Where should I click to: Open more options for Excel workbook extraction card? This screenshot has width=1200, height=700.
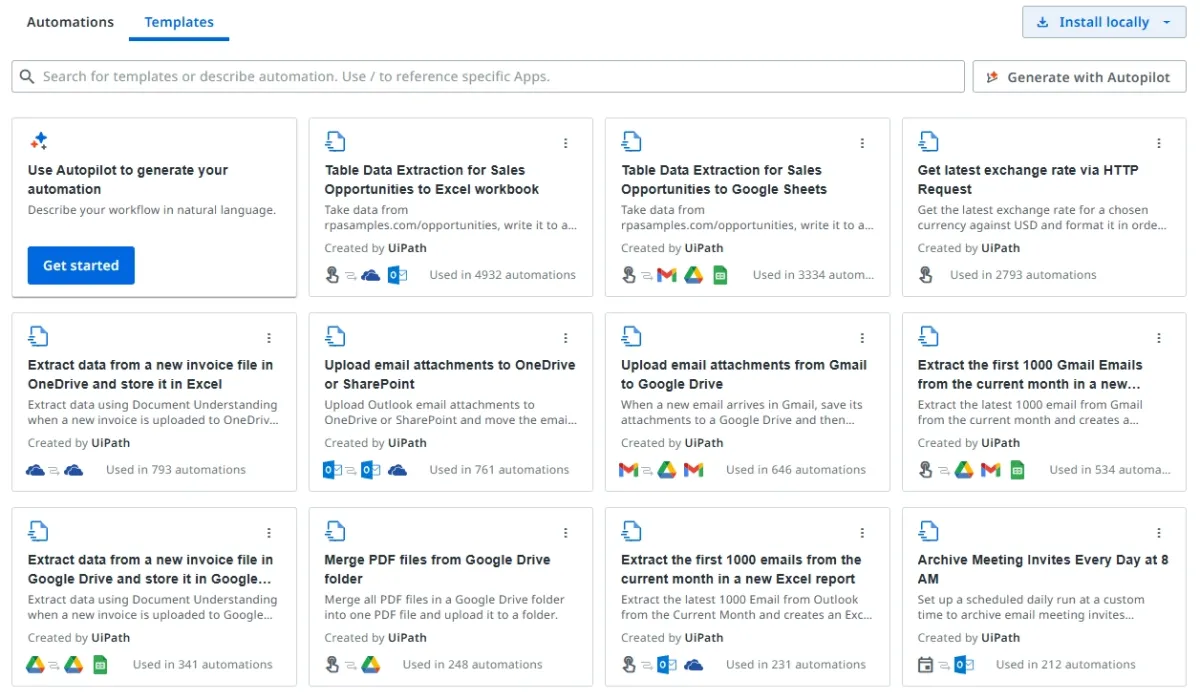(x=566, y=143)
